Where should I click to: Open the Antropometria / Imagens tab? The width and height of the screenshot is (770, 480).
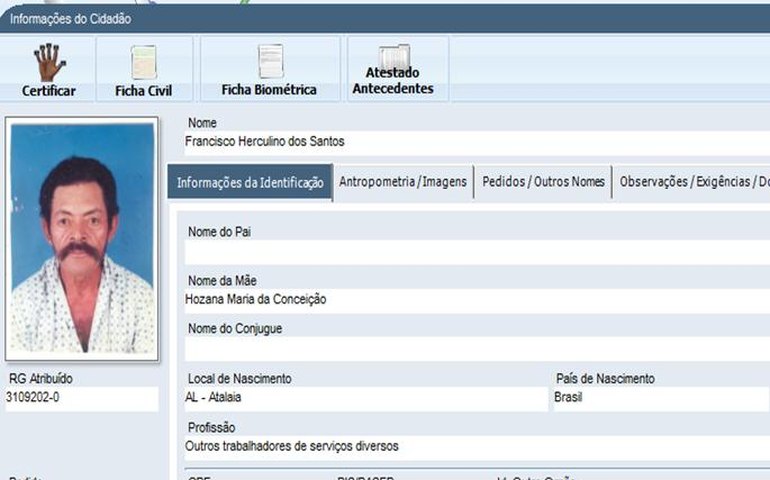[x=403, y=183]
